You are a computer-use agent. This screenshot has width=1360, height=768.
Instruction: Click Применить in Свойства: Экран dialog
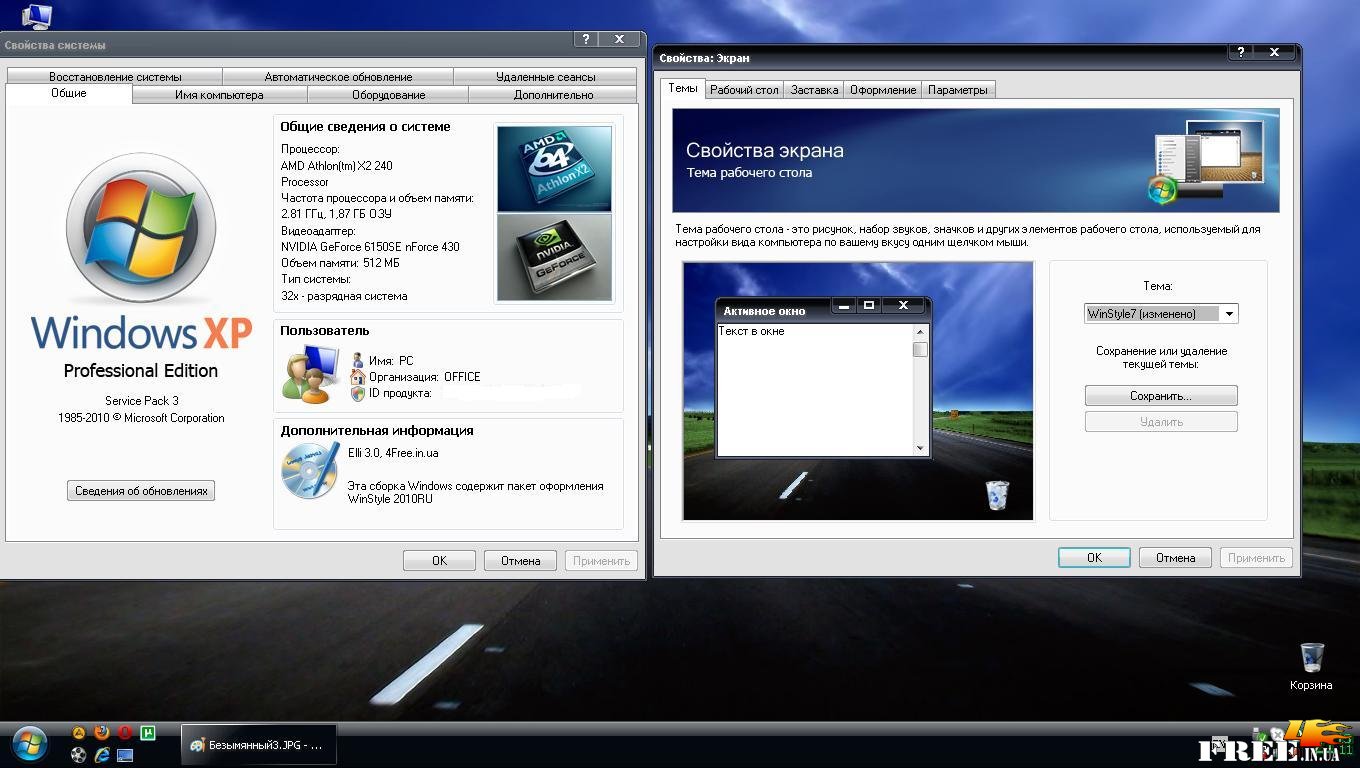1256,558
